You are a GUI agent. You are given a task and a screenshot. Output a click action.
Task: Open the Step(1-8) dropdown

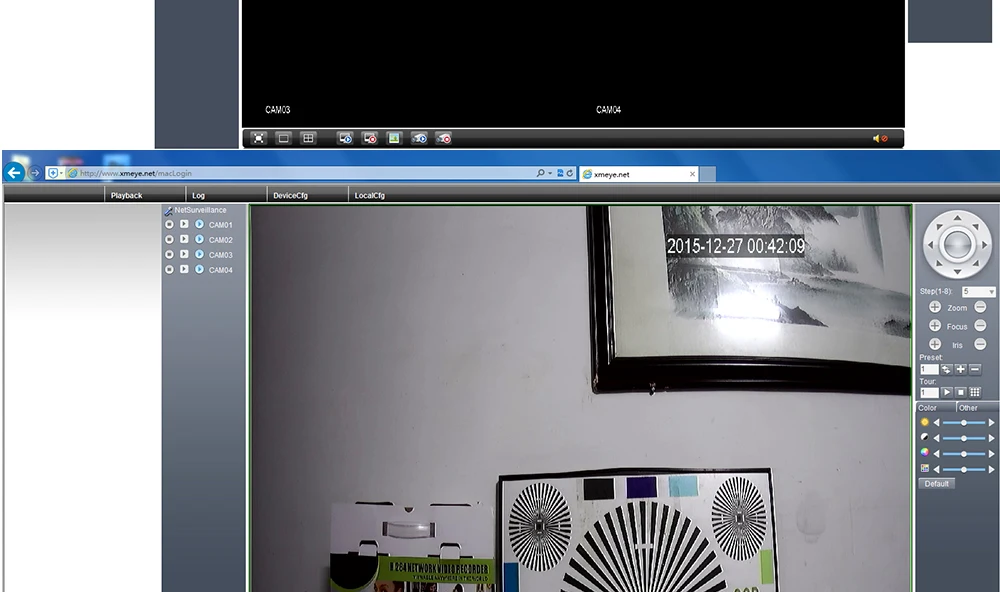(x=978, y=292)
